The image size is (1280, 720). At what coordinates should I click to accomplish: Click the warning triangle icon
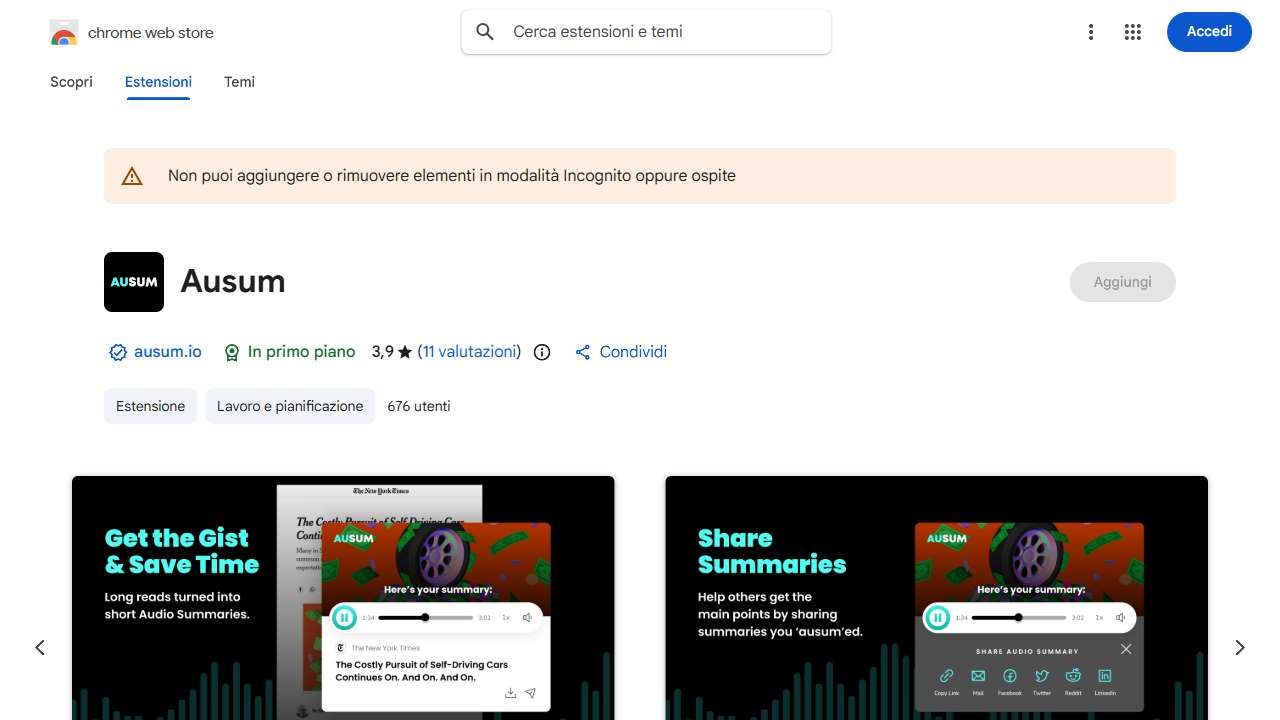132,176
